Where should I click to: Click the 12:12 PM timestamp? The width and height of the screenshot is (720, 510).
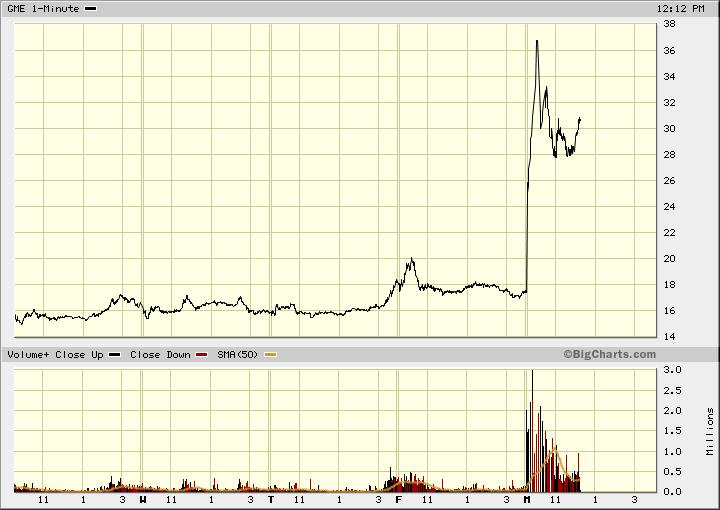click(680, 9)
